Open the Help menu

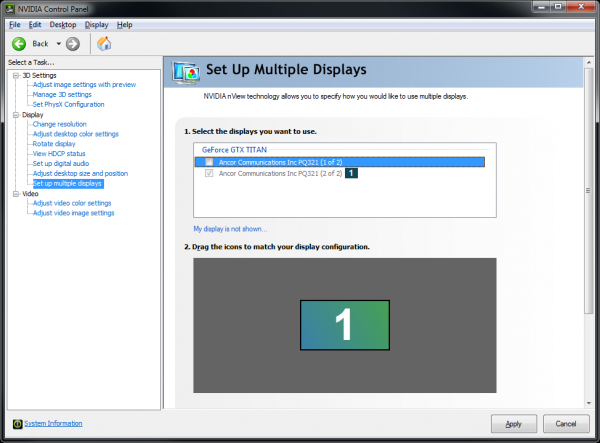coord(124,24)
